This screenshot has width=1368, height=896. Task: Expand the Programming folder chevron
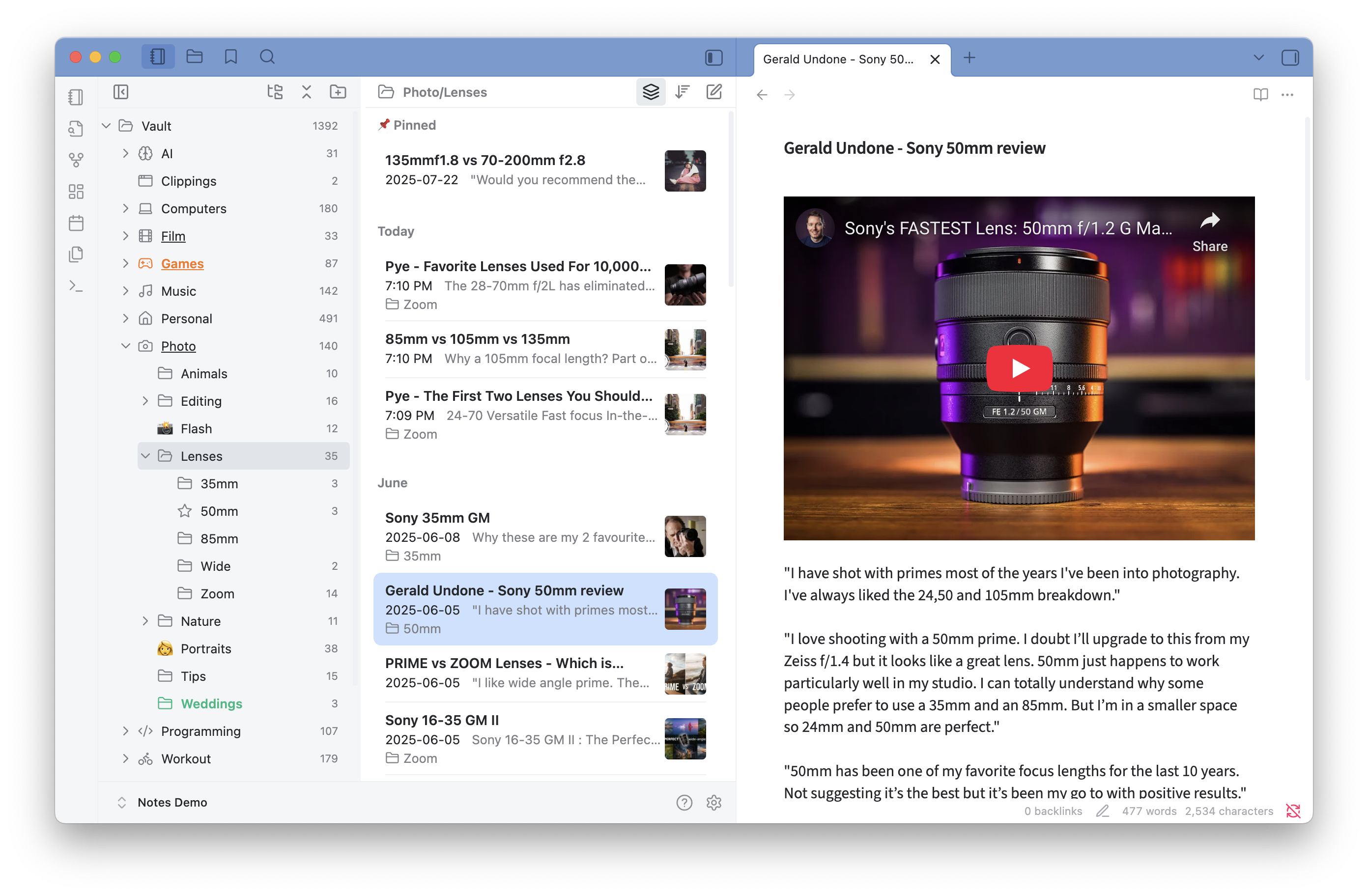coord(126,731)
